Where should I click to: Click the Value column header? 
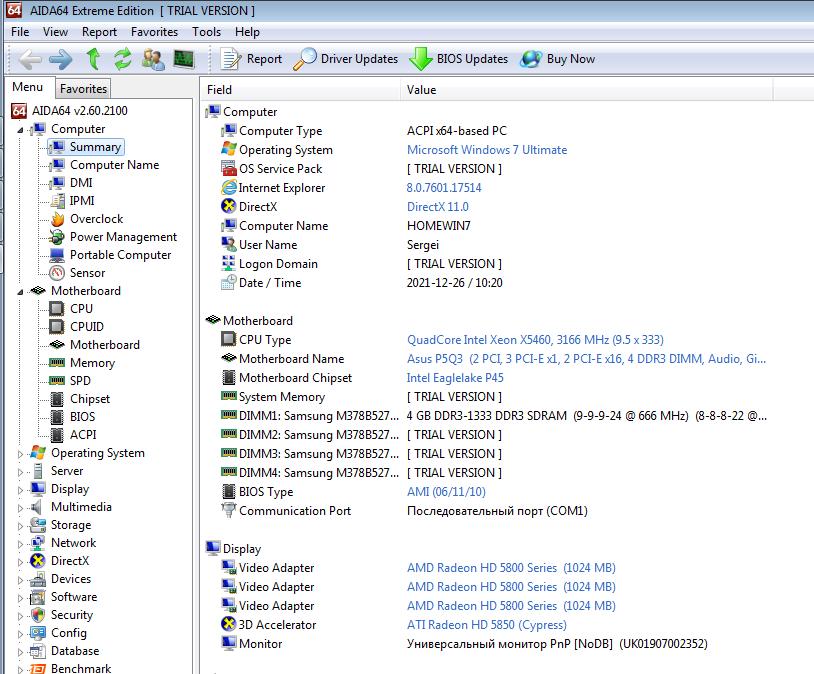(x=587, y=90)
